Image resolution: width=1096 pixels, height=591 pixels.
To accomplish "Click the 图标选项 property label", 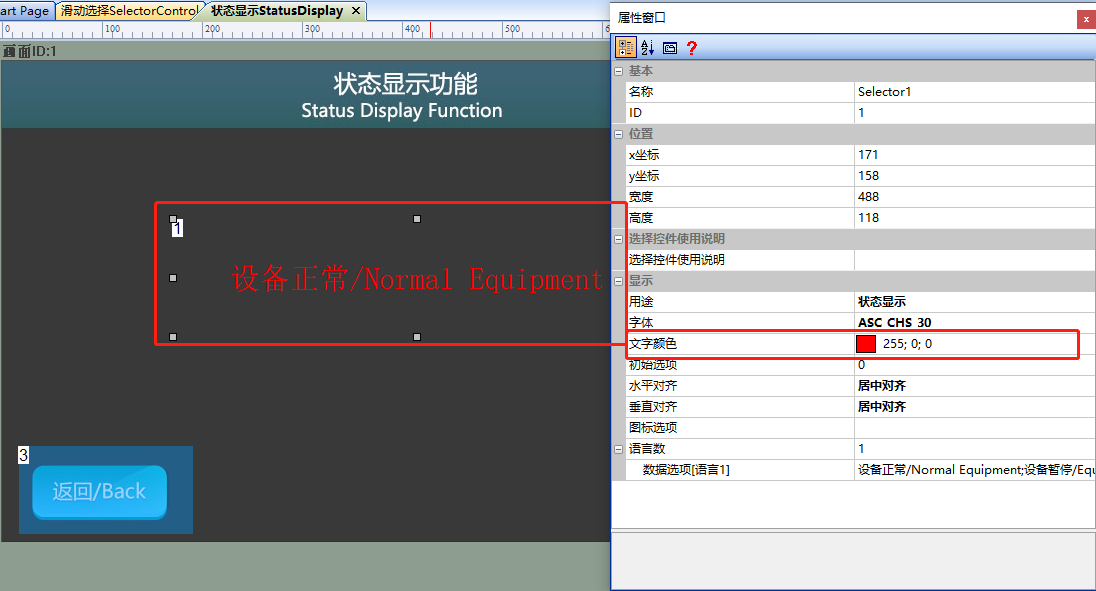I will click(x=653, y=428).
